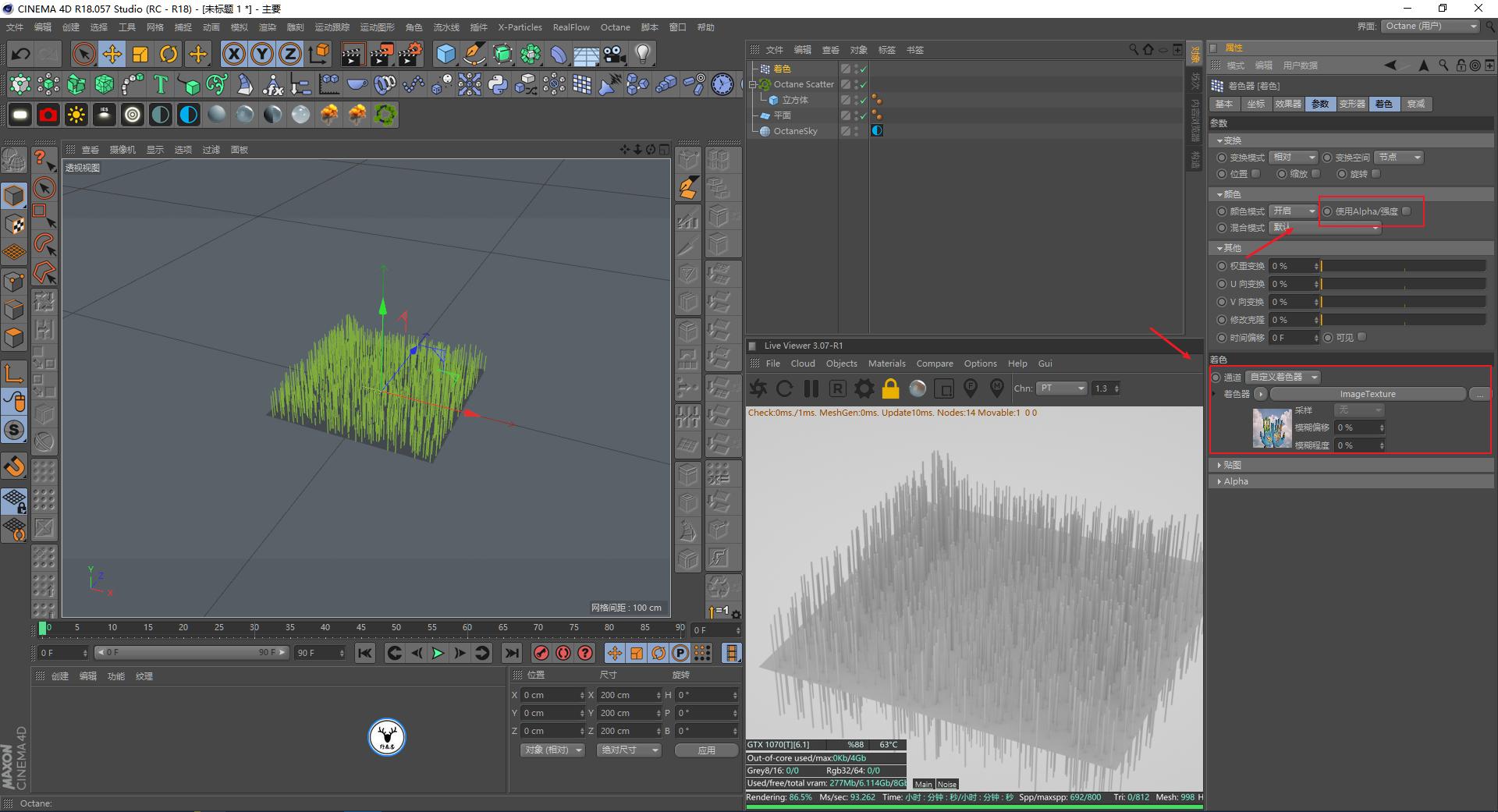
Task: Click the 权重变换 slider bar
Action: point(1403,266)
